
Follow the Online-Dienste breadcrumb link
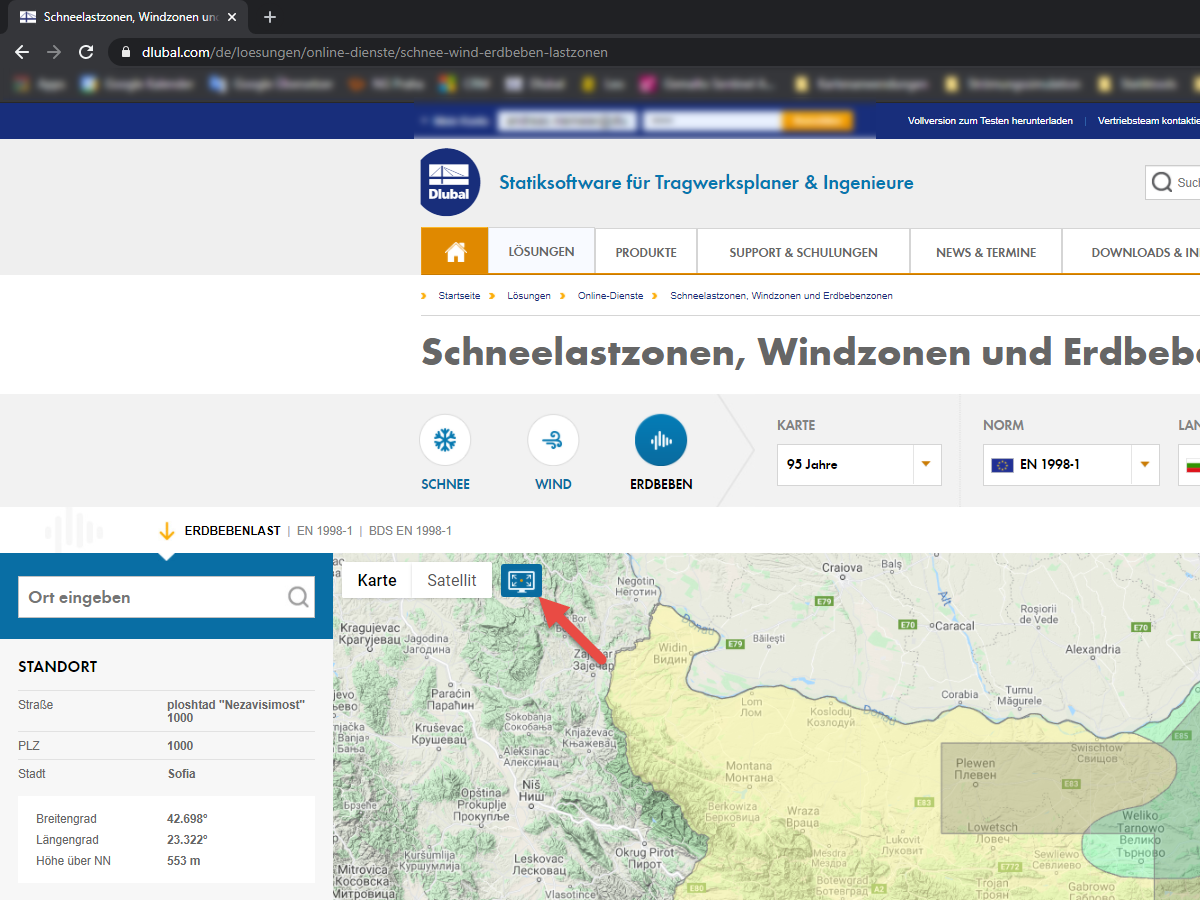[x=610, y=295]
